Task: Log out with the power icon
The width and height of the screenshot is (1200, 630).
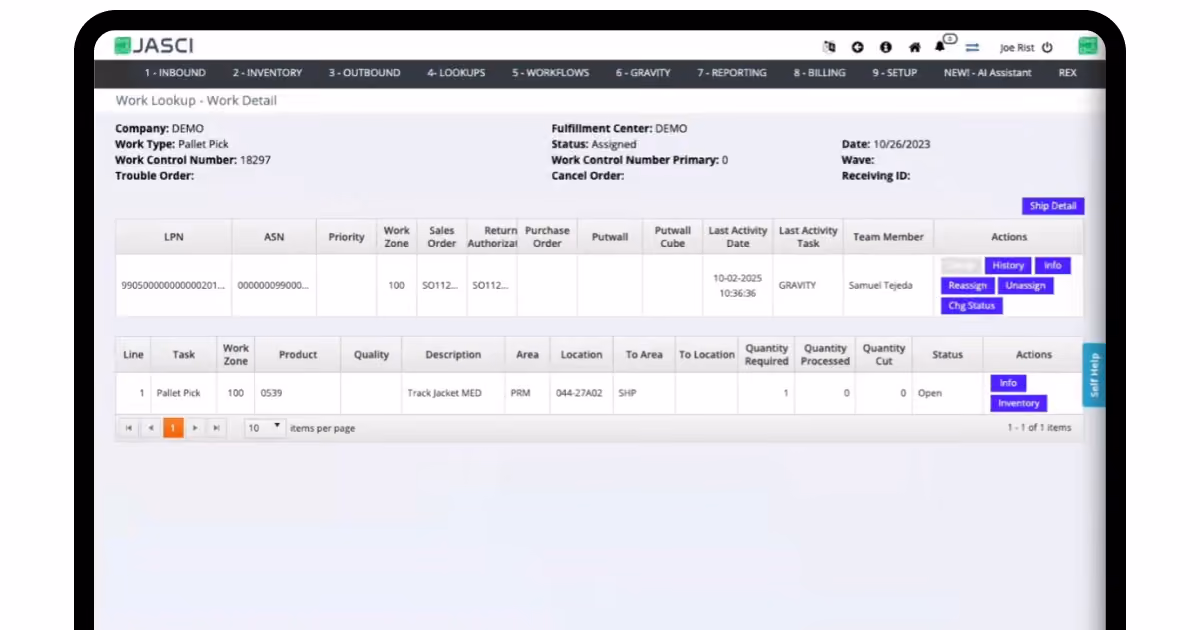Action: (x=1047, y=47)
